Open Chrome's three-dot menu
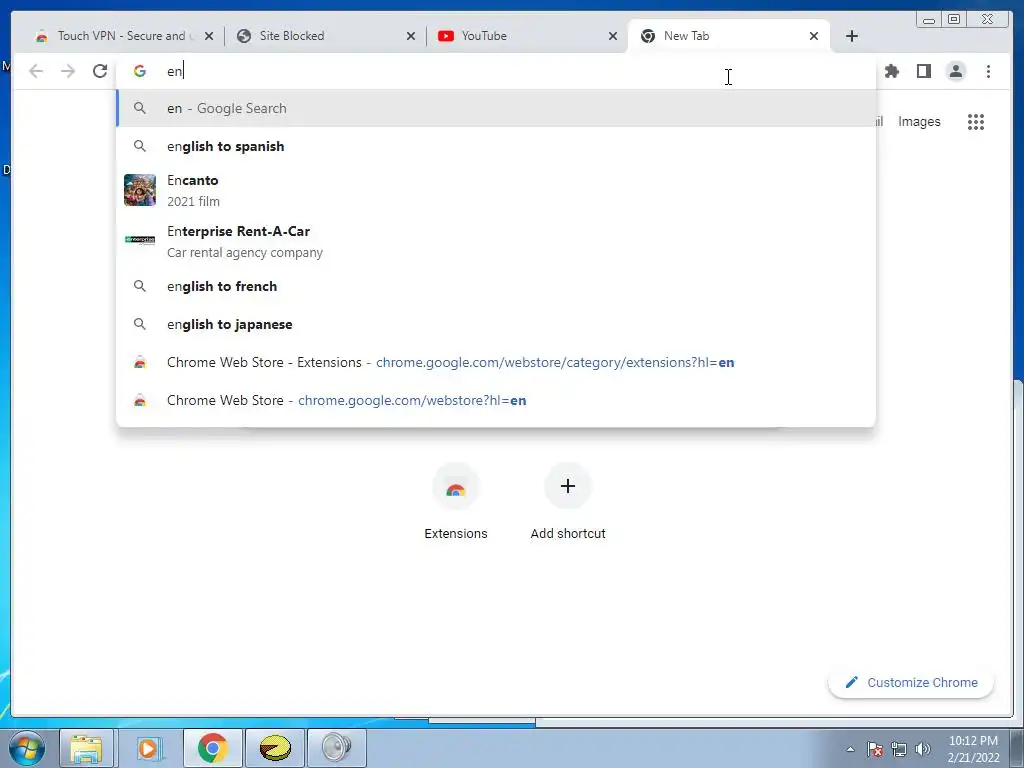The height and width of the screenshot is (768, 1024). pyautogui.click(x=988, y=71)
